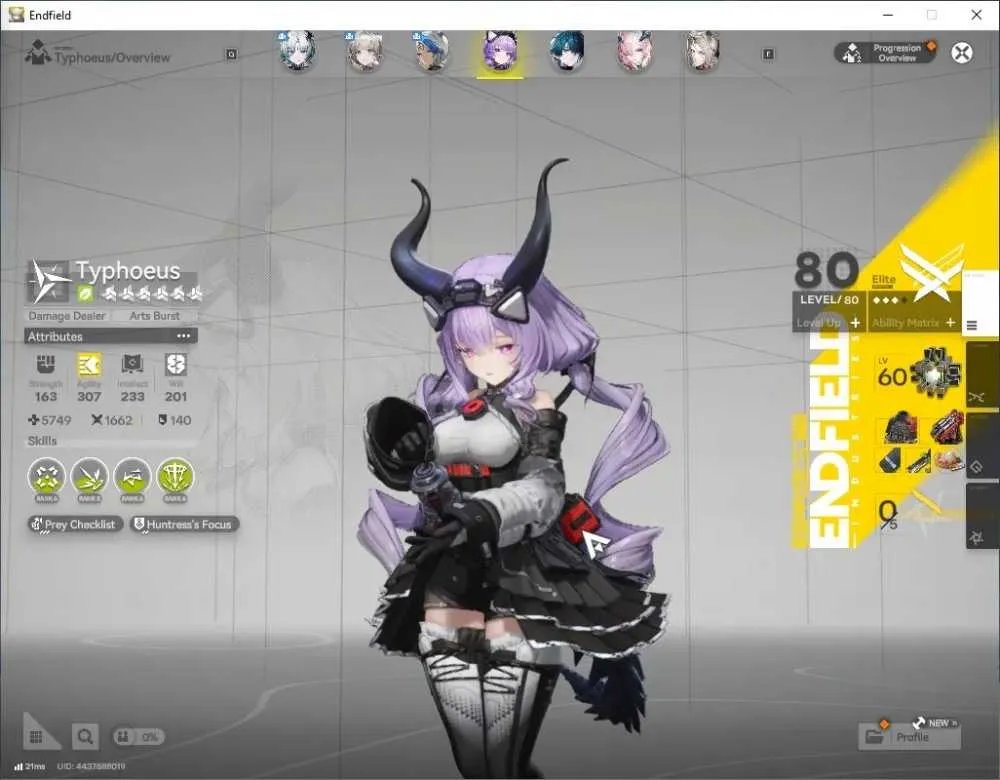Viewport: 1000px width, 780px height.
Task: Pick the last grey-haired operator portrait
Action: click(702, 51)
